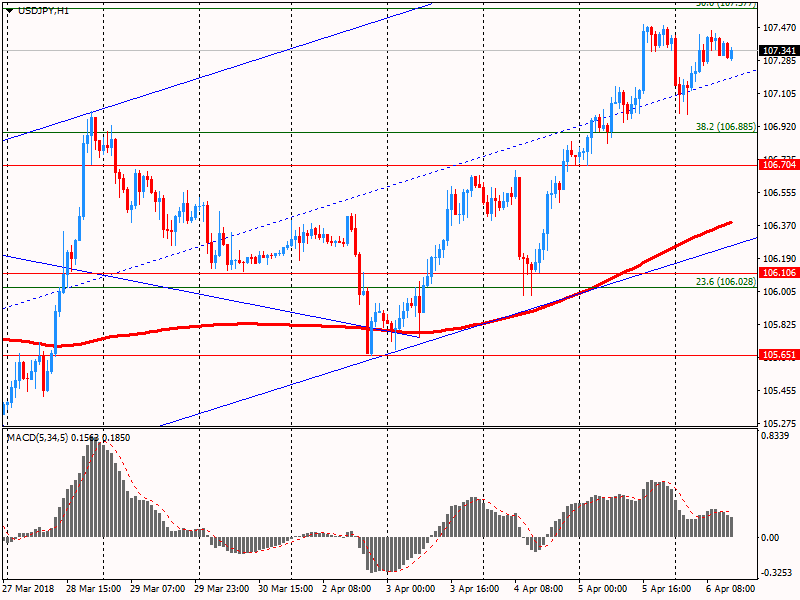Viewport: 800px width, 600px height.
Task: Click the 3 Apr 16:00 time label
Action: 474,589
